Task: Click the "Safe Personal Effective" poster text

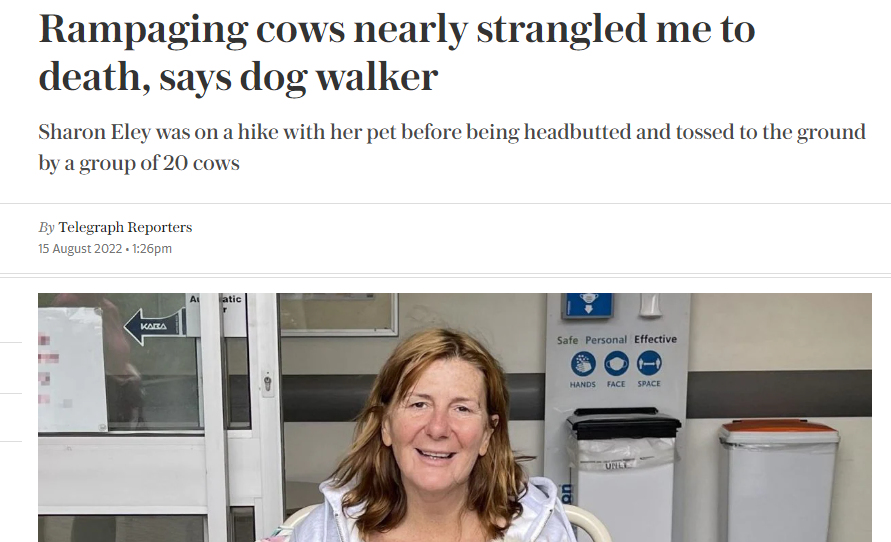Action: coord(616,340)
